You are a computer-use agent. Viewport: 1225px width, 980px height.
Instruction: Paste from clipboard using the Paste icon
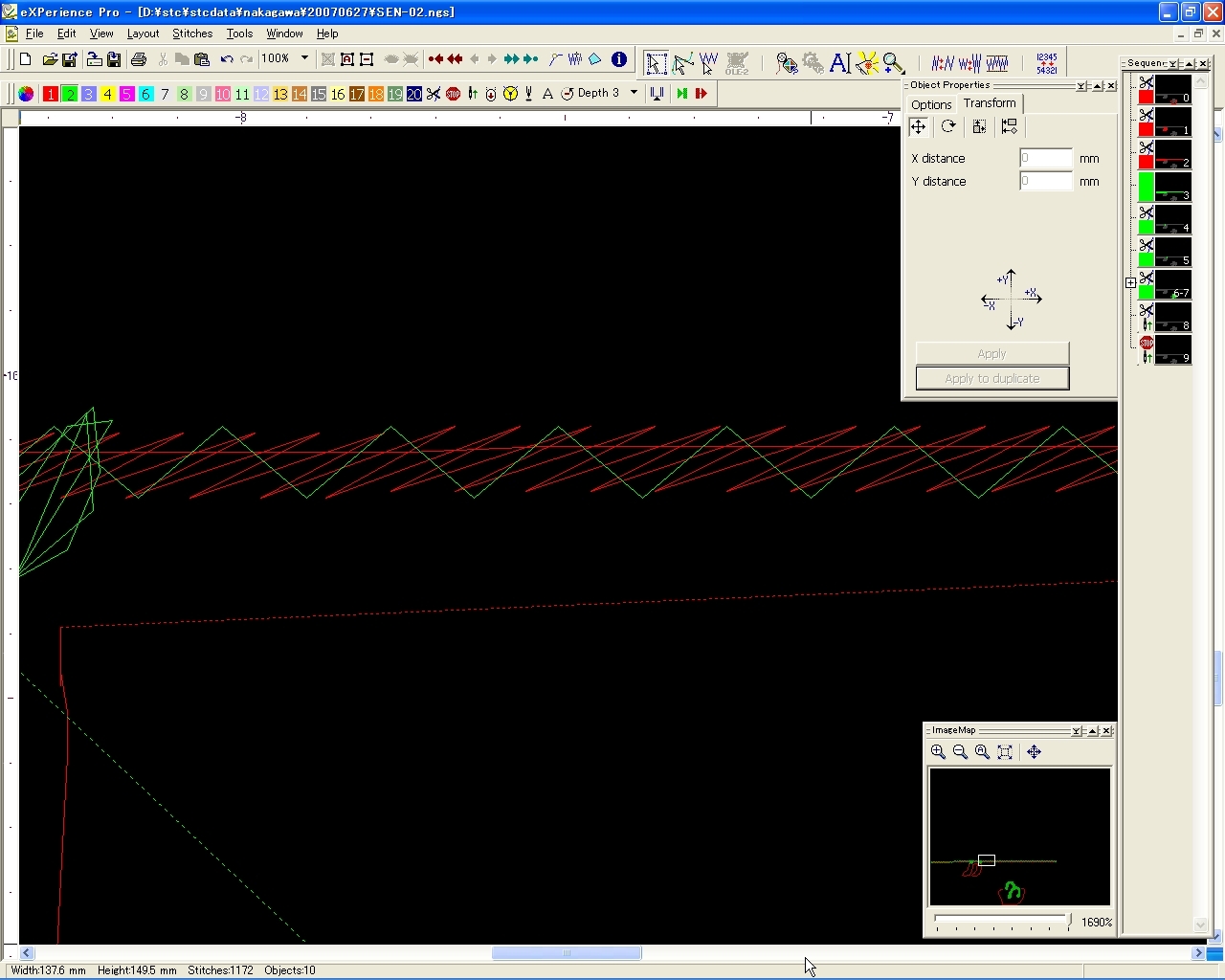201,59
